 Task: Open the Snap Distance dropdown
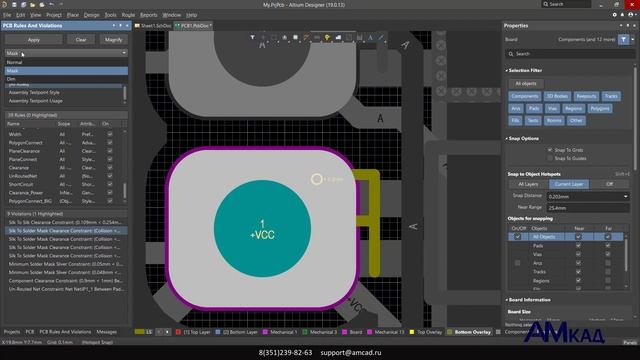pos(625,197)
